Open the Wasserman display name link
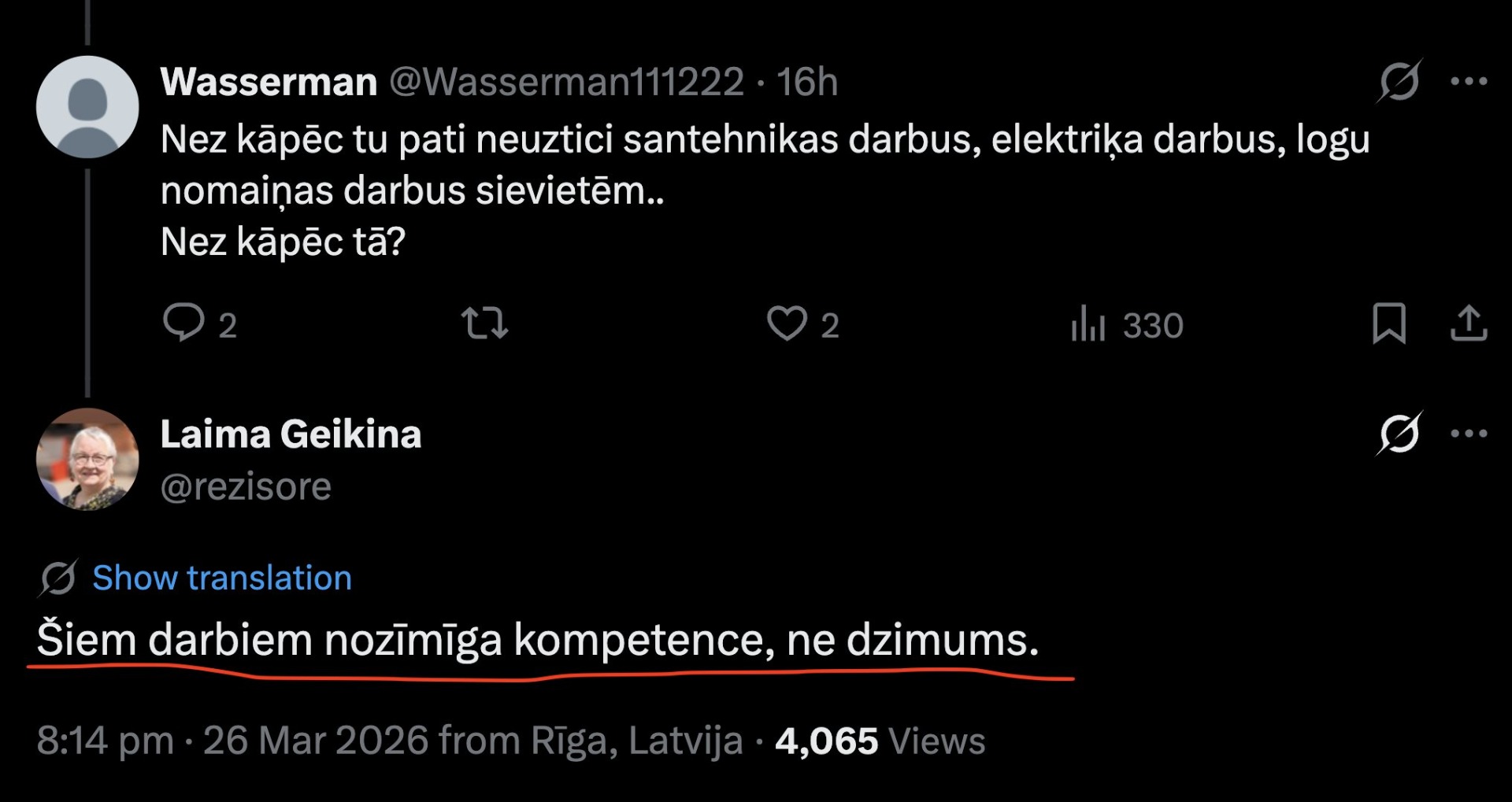1512x802 pixels. pyautogui.click(x=269, y=82)
